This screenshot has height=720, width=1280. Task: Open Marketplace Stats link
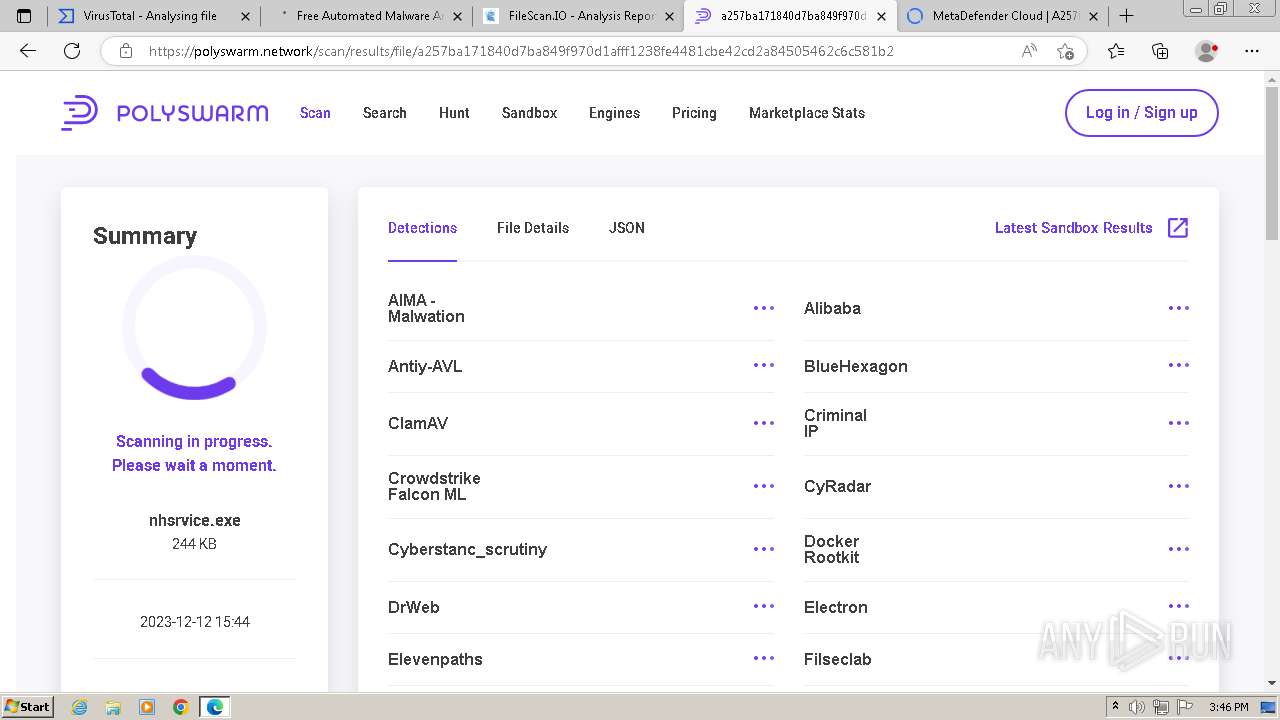(x=807, y=113)
